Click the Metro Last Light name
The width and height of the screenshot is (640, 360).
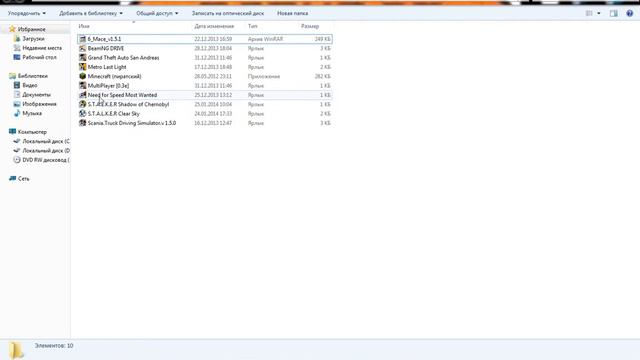(107, 67)
